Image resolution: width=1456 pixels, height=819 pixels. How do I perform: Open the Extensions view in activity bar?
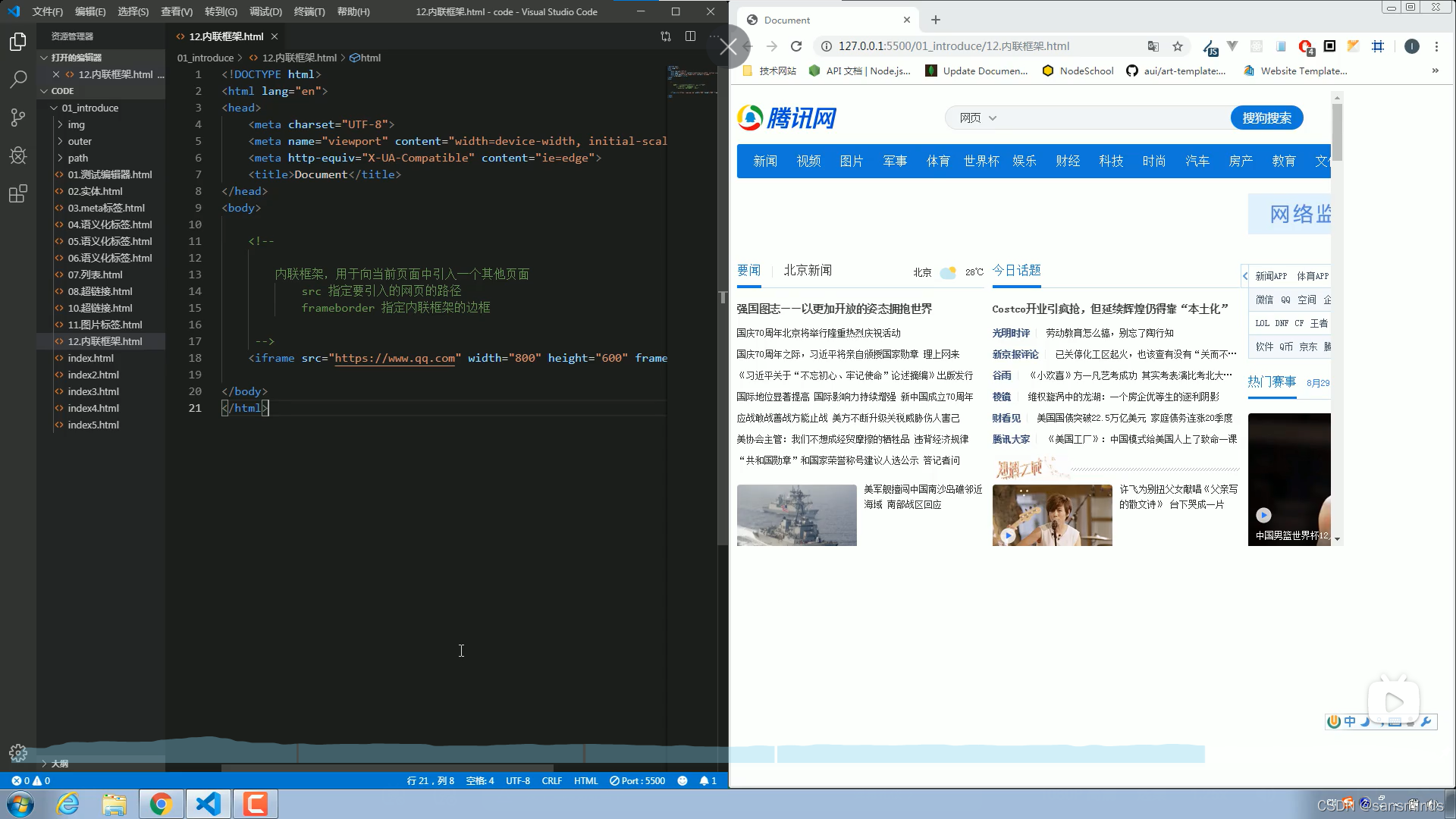click(18, 194)
